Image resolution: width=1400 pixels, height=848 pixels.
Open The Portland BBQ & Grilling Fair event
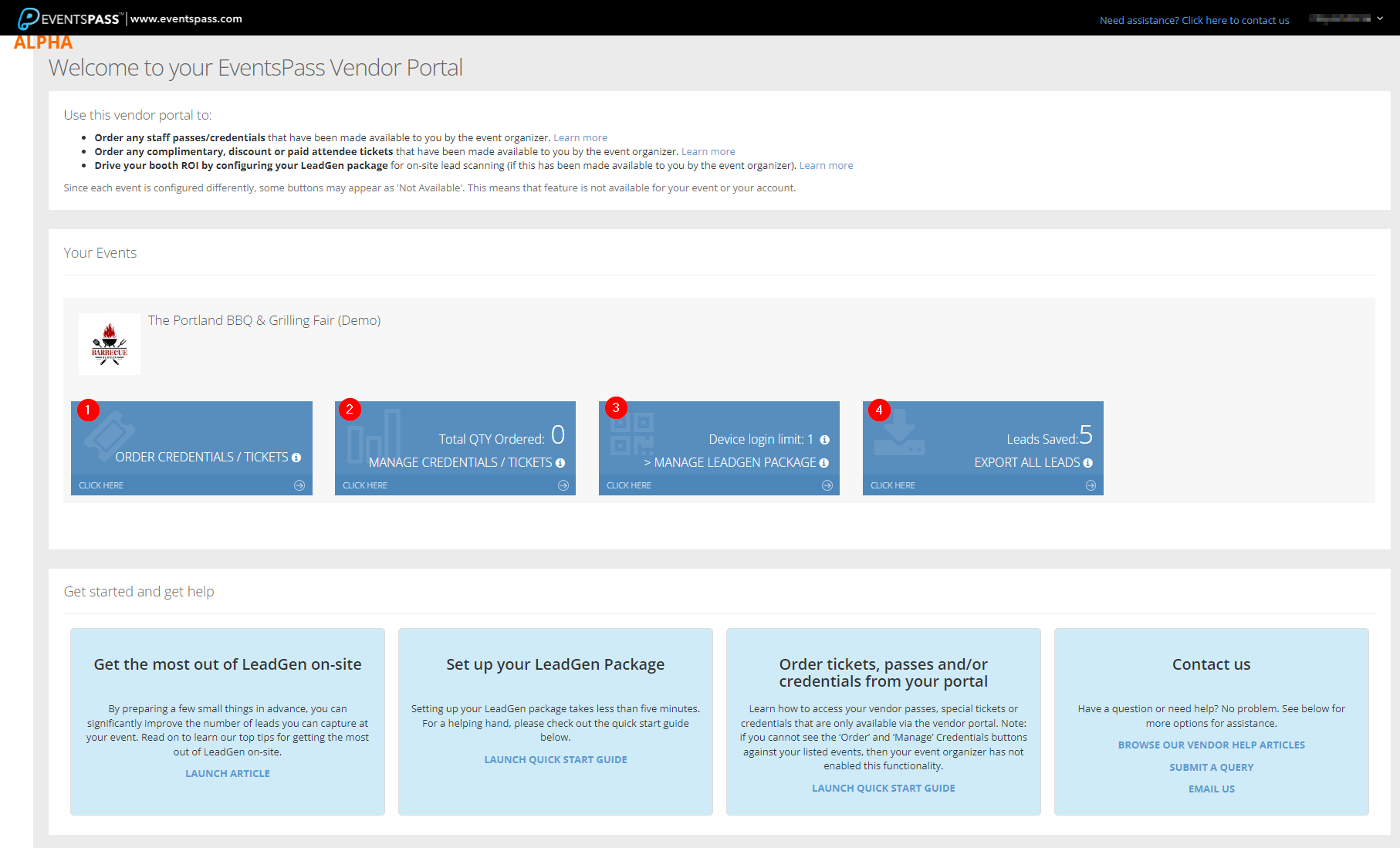point(264,320)
